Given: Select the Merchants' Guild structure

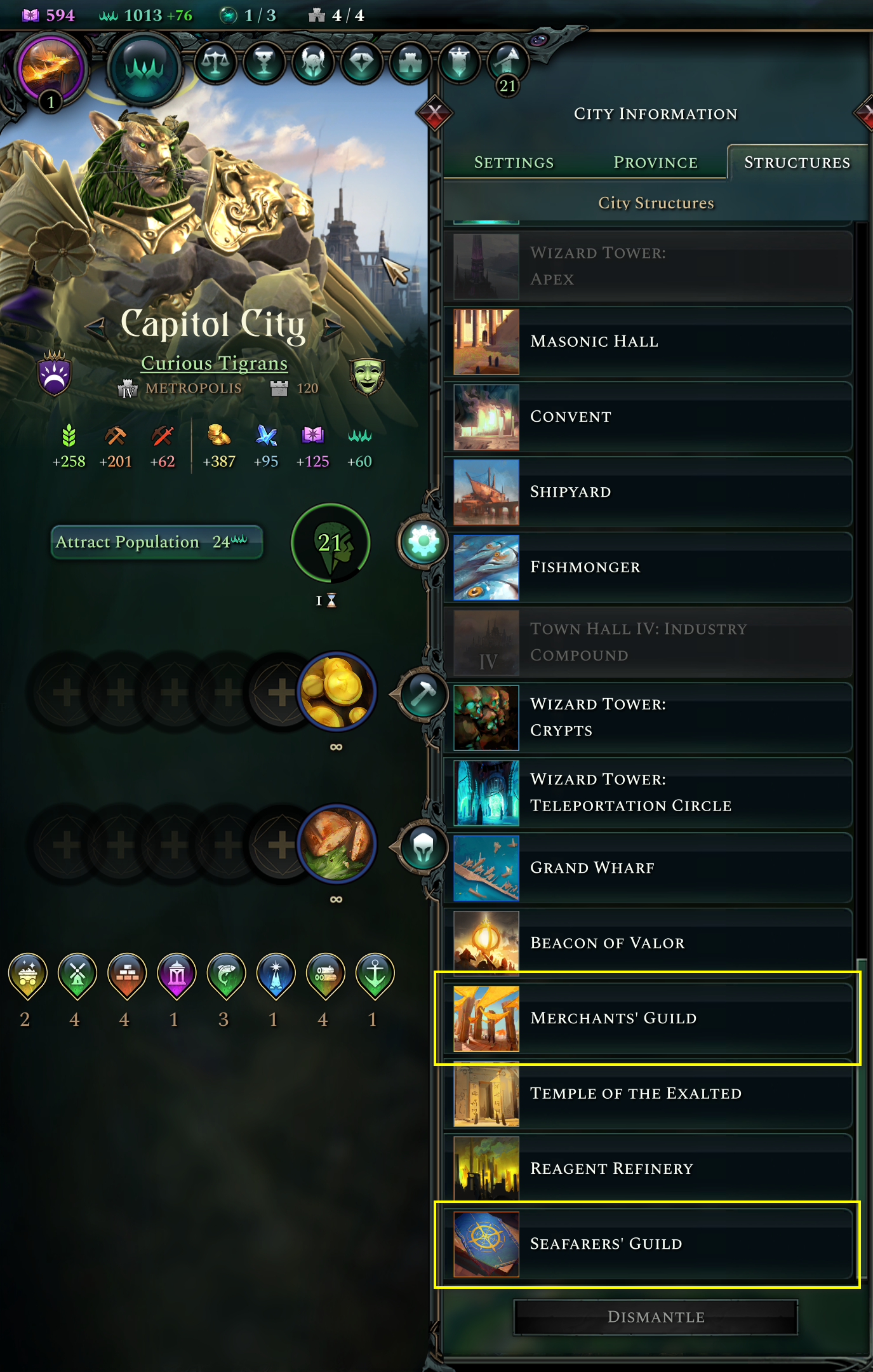Looking at the screenshot, I should pos(647,1018).
